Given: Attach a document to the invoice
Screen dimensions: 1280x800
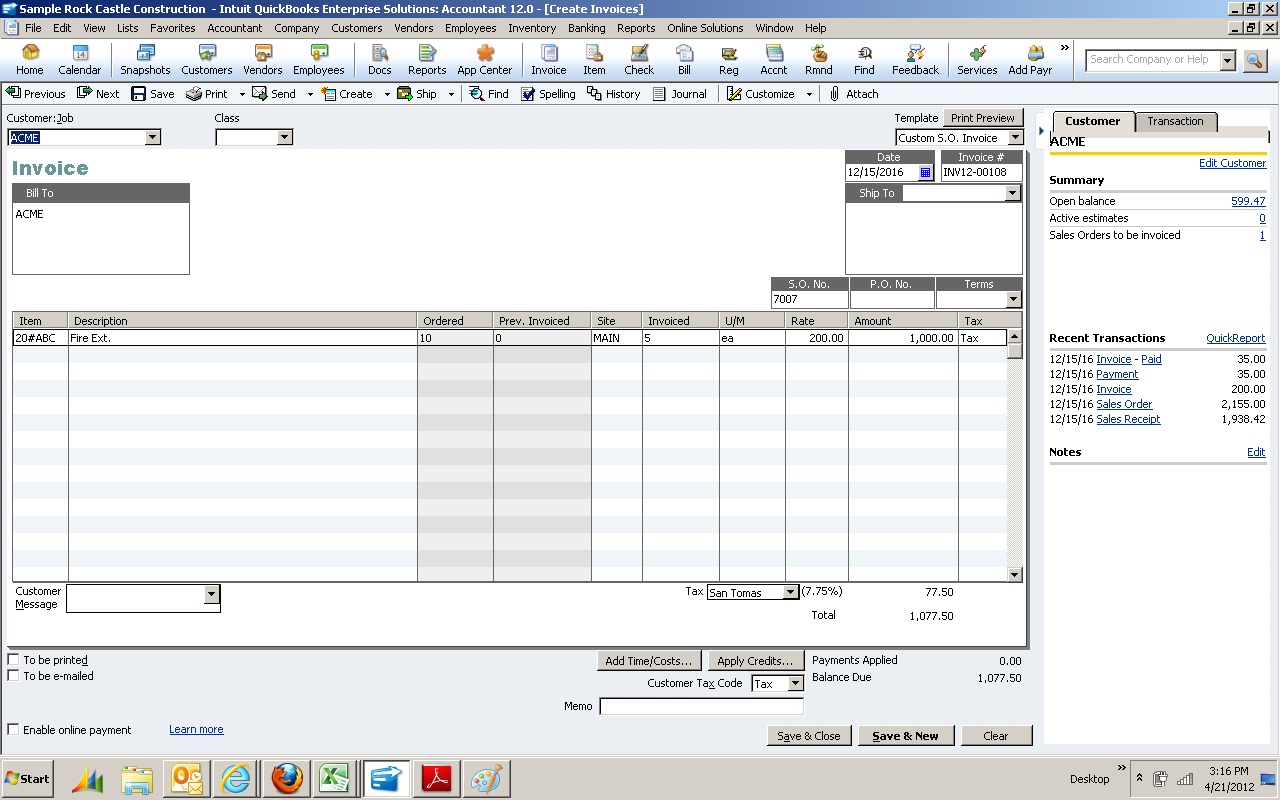Looking at the screenshot, I should 854,93.
